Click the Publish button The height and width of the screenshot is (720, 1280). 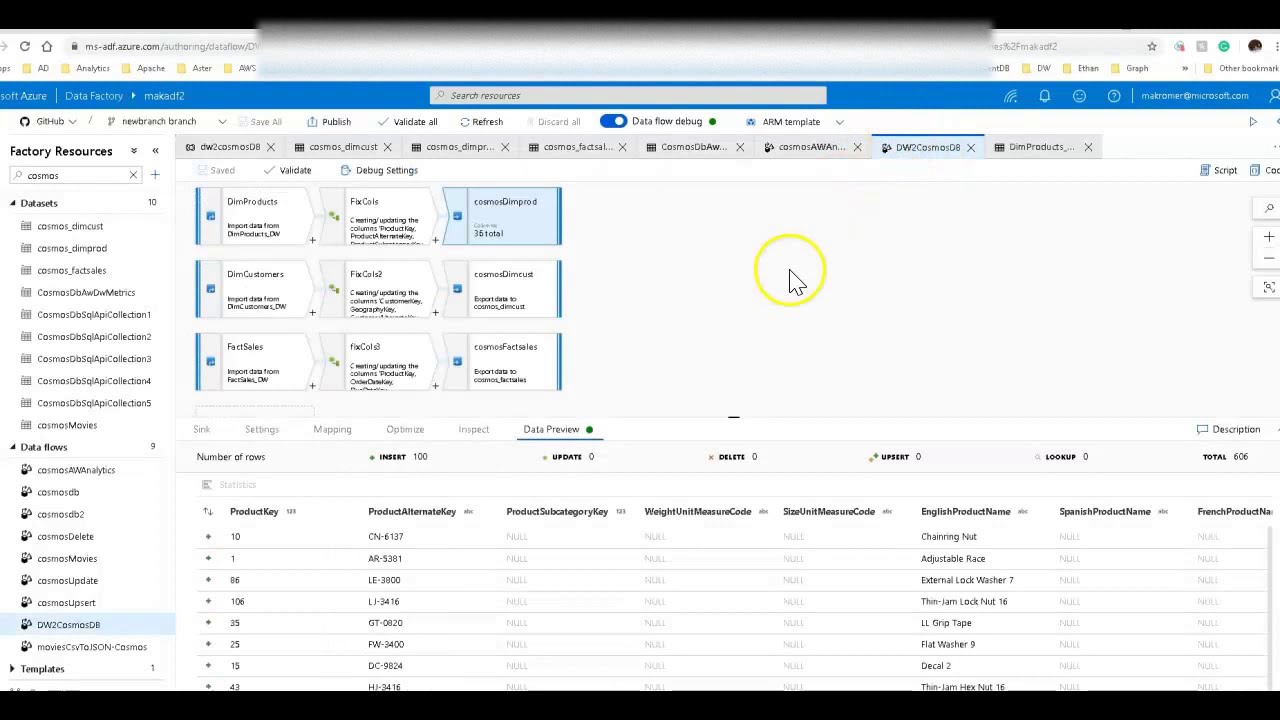(x=329, y=122)
